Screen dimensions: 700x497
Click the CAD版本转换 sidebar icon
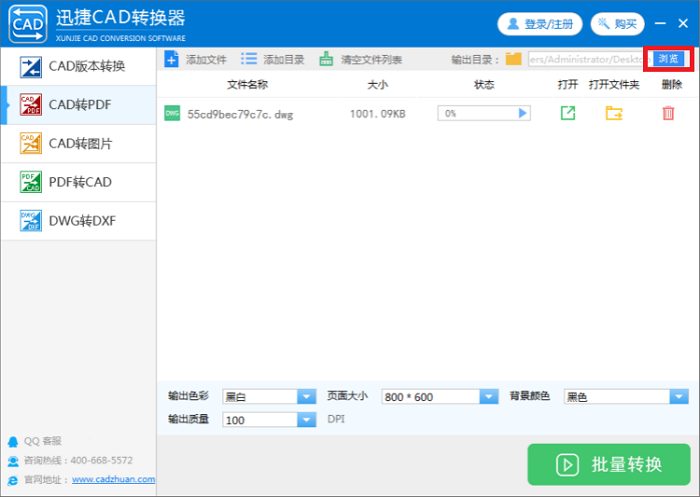[31, 67]
